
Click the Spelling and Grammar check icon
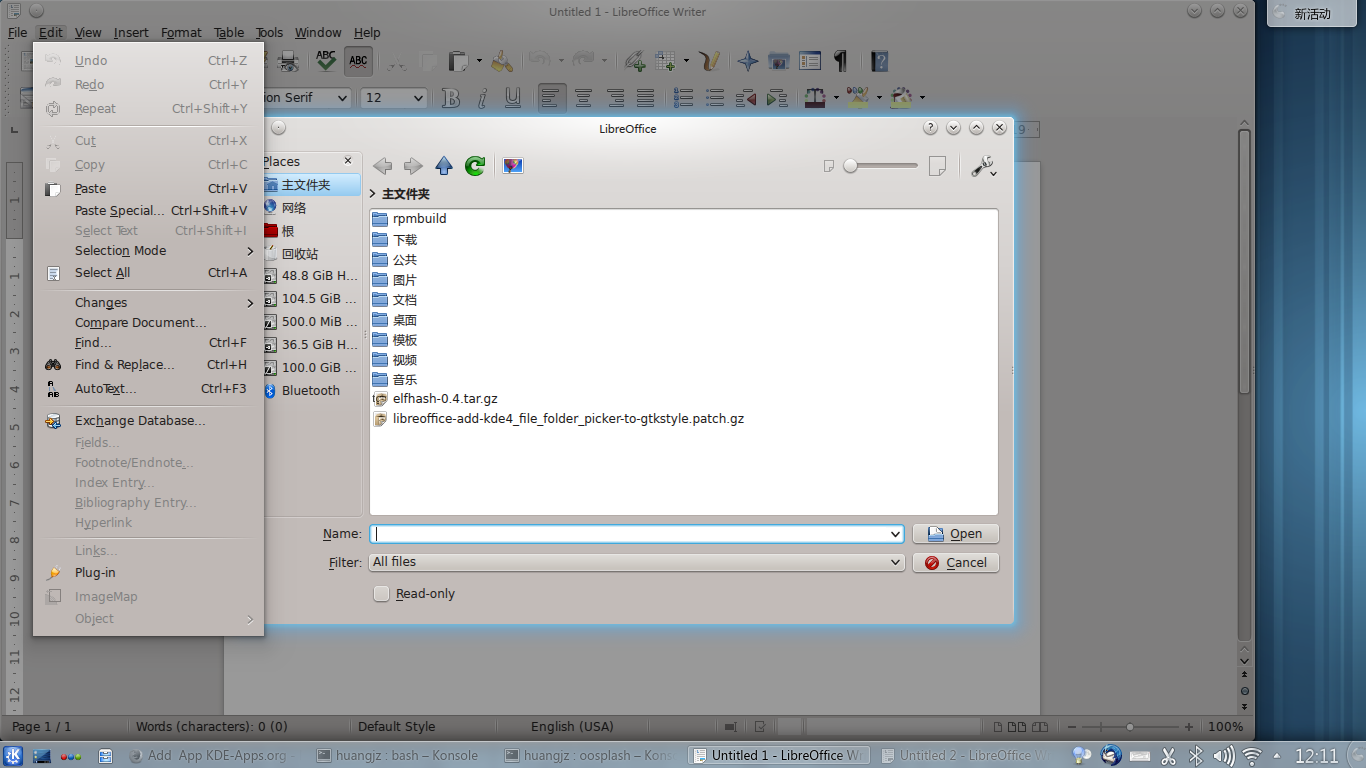(x=326, y=61)
